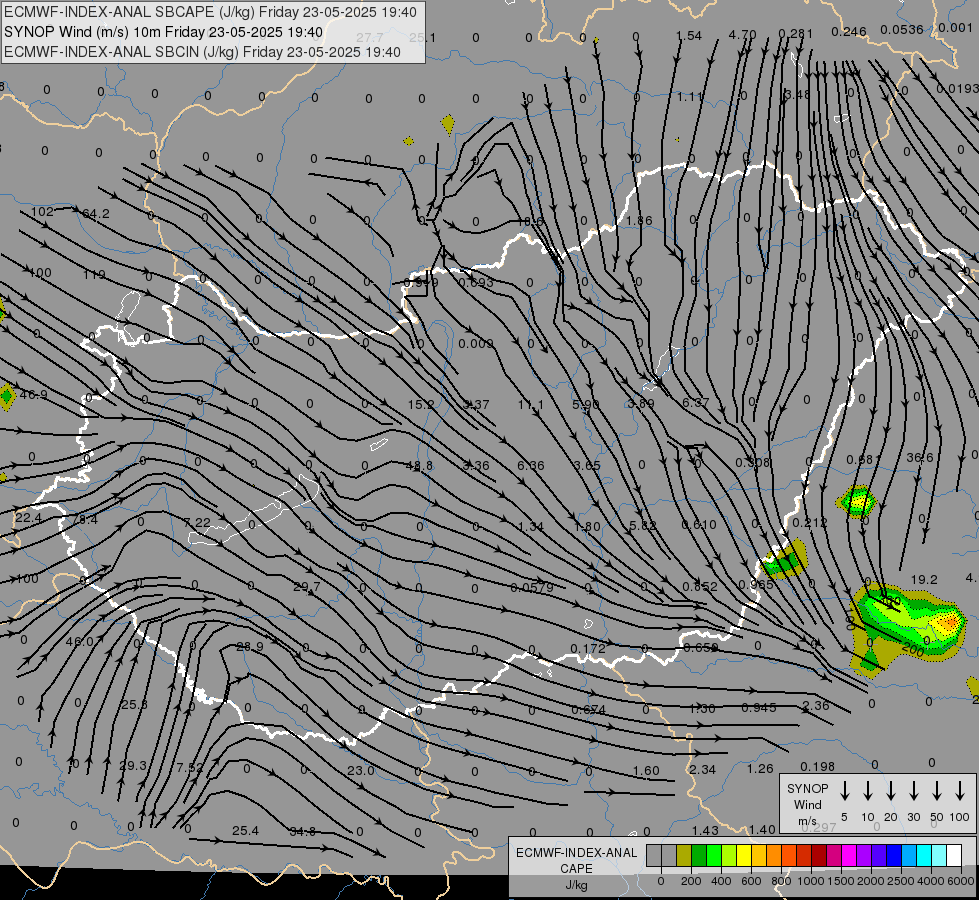Viewport: 979px width, 900px height.
Task: Pick the orange swatch above 800 label
Action: coord(774,856)
